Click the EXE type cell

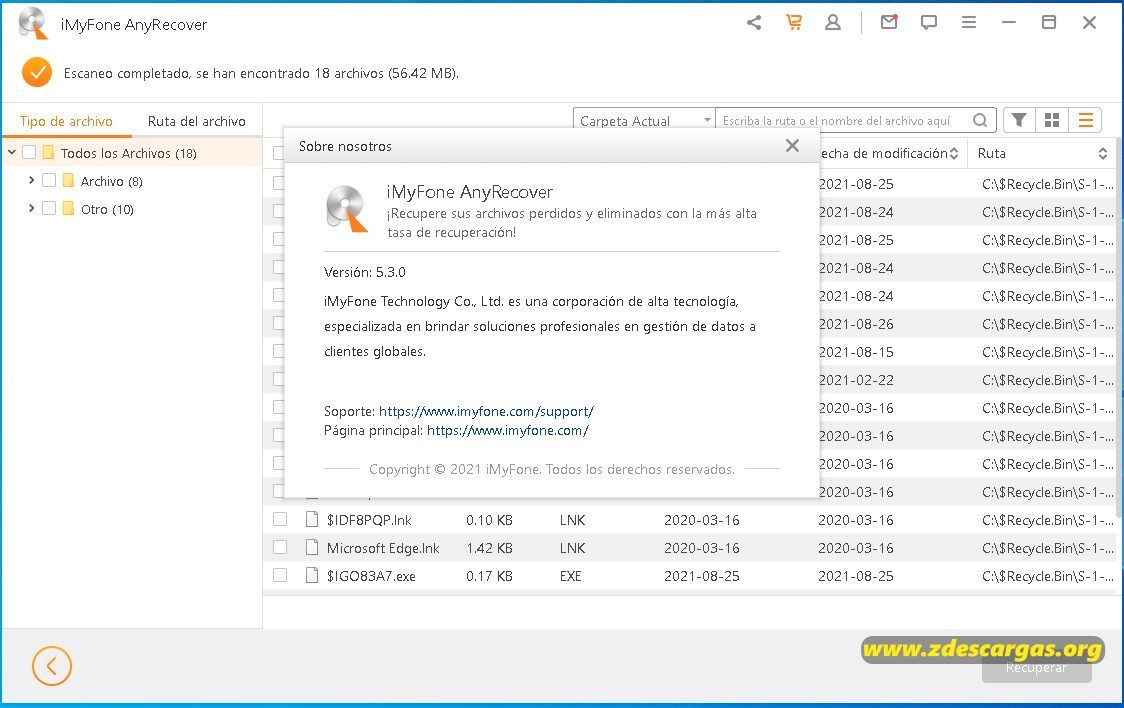[x=571, y=576]
